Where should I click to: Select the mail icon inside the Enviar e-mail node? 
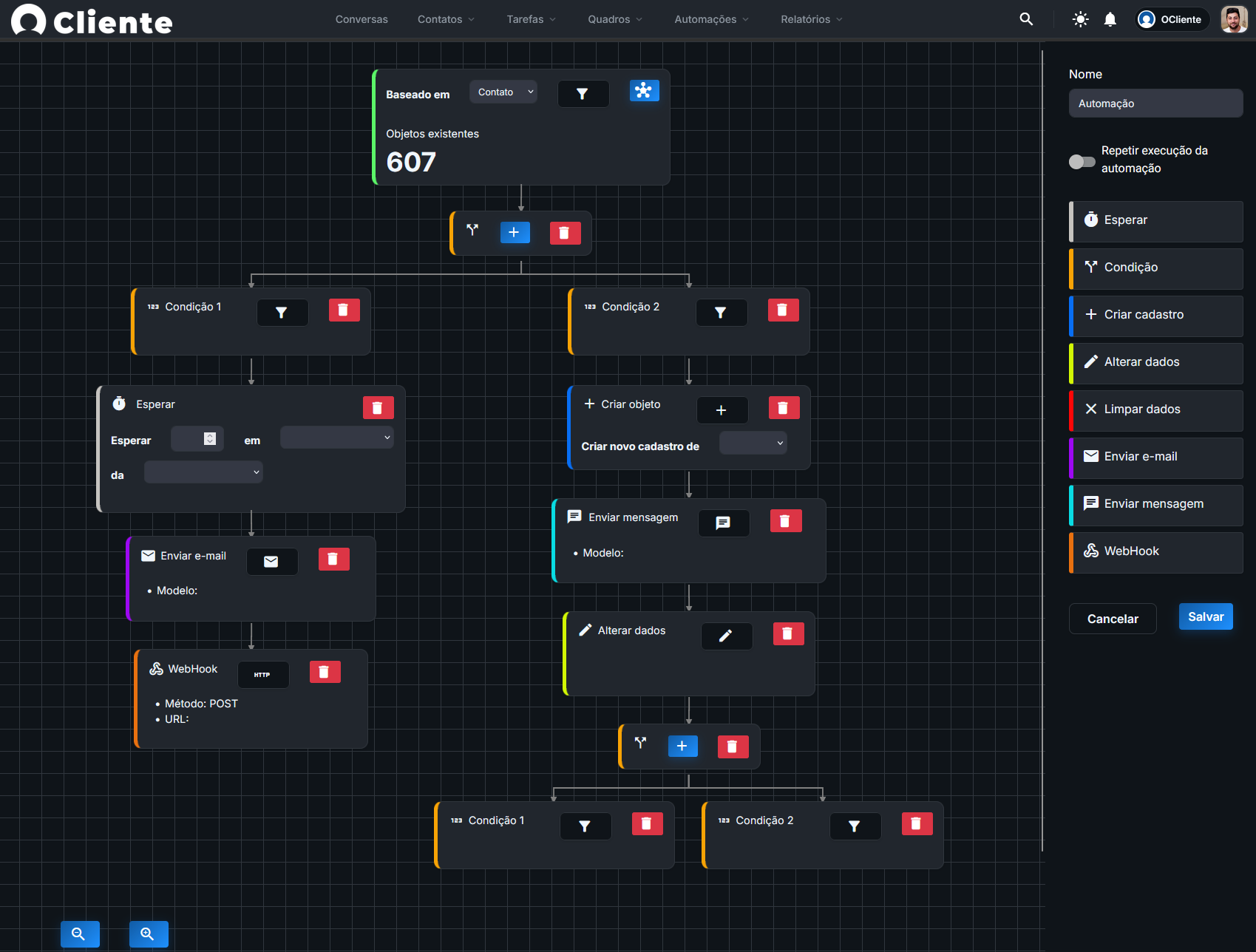[271, 561]
